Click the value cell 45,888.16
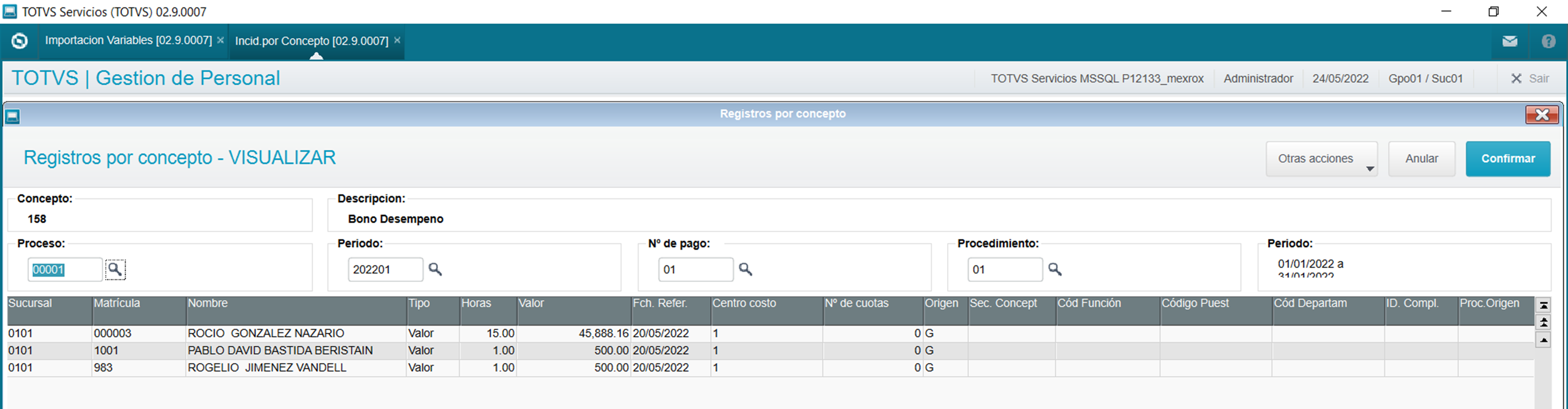 pyautogui.click(x=574, y=334)
